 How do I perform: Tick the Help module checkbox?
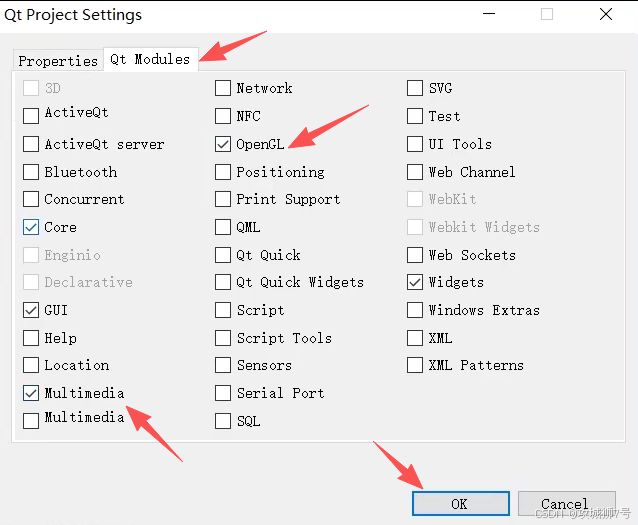point(31,338)
